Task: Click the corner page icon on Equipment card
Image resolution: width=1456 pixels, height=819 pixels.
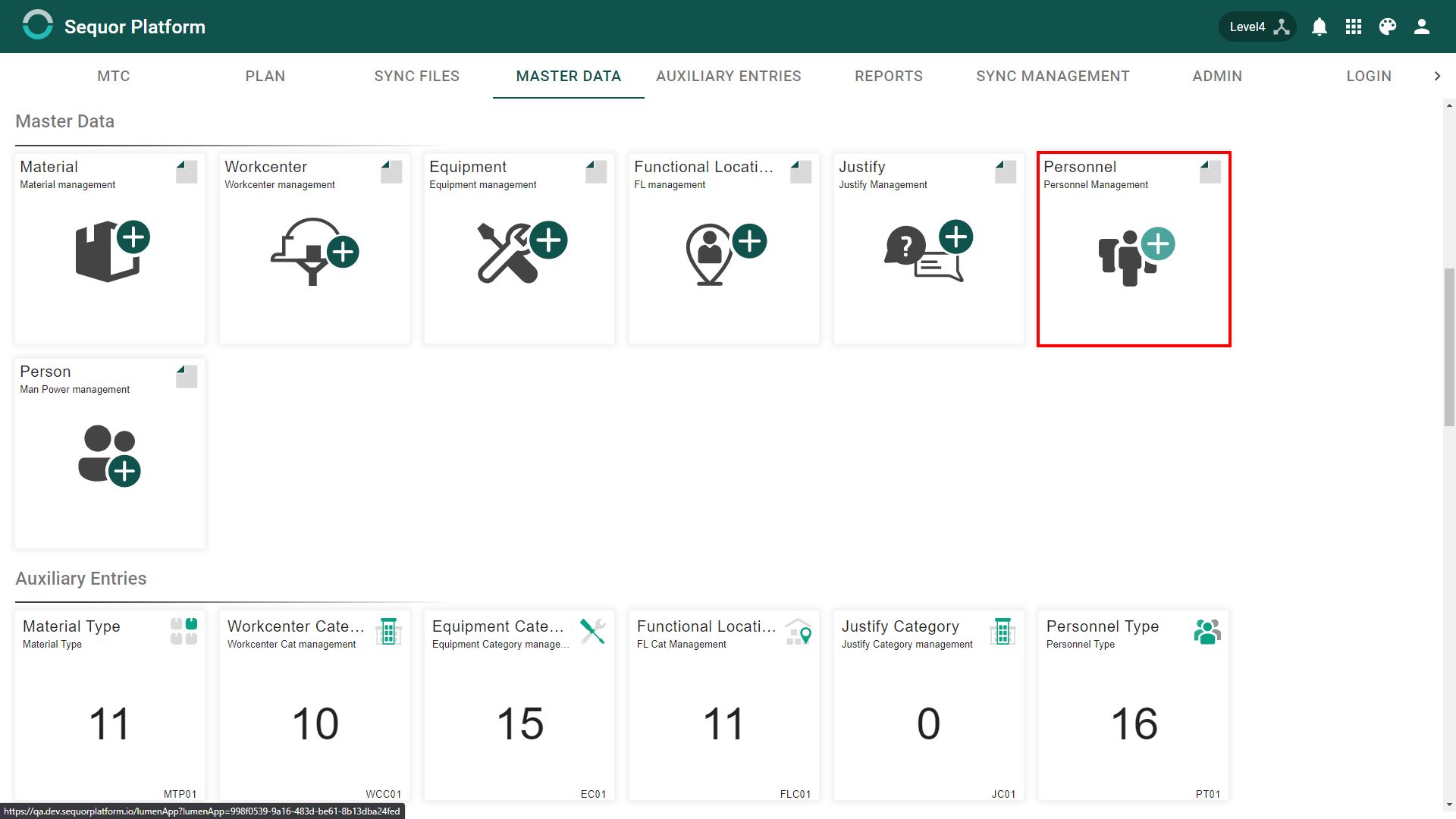Action: [595, 171]
